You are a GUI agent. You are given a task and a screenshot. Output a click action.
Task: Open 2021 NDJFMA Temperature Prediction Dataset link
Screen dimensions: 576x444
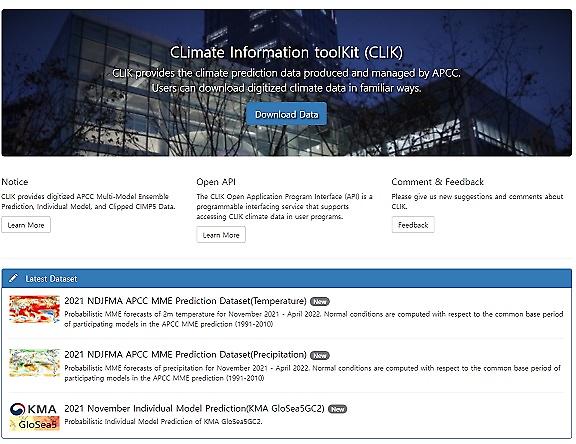point(185,301)
